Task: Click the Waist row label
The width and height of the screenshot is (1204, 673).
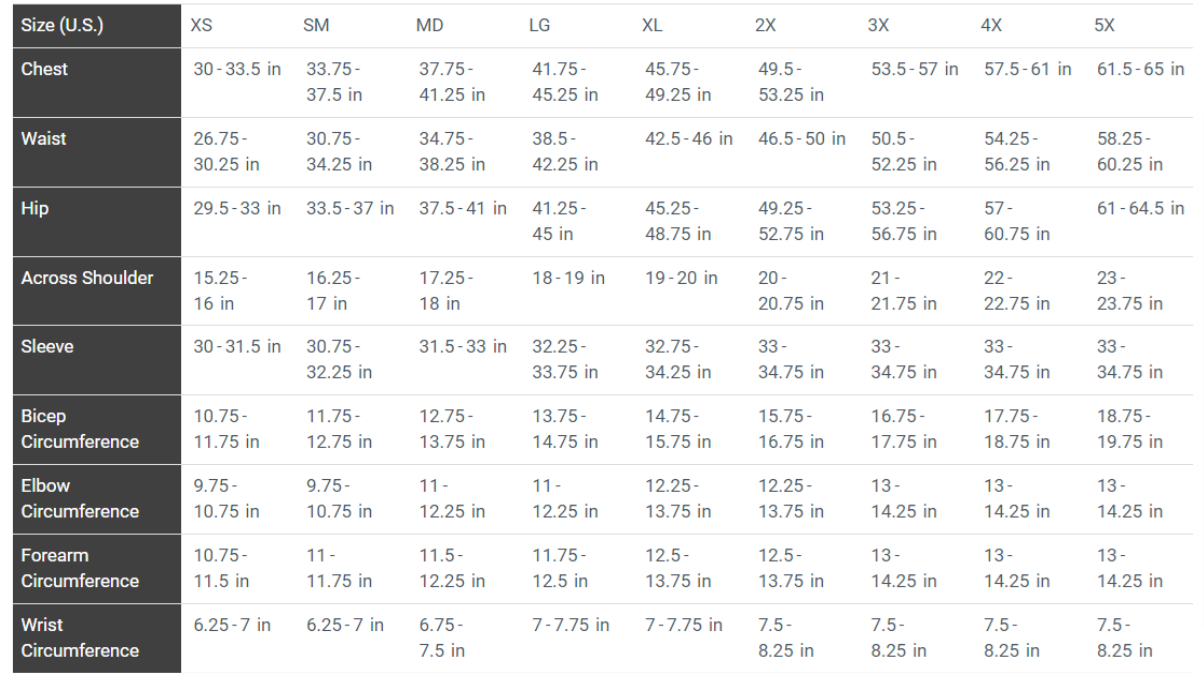Action: (x=44, y=139)
